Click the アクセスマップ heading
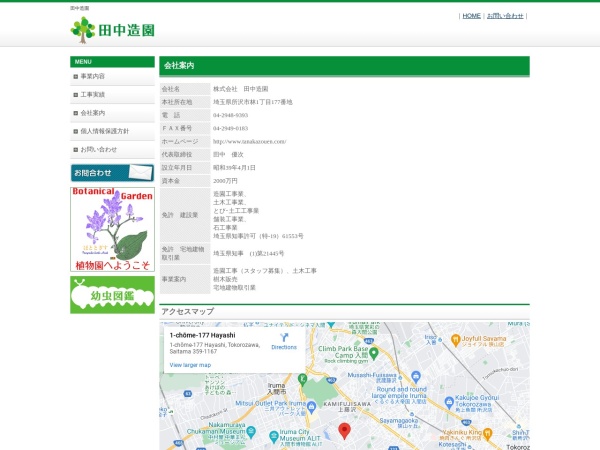Image resolution: width=600 pixels, height=450 pixels. (188, 311)
